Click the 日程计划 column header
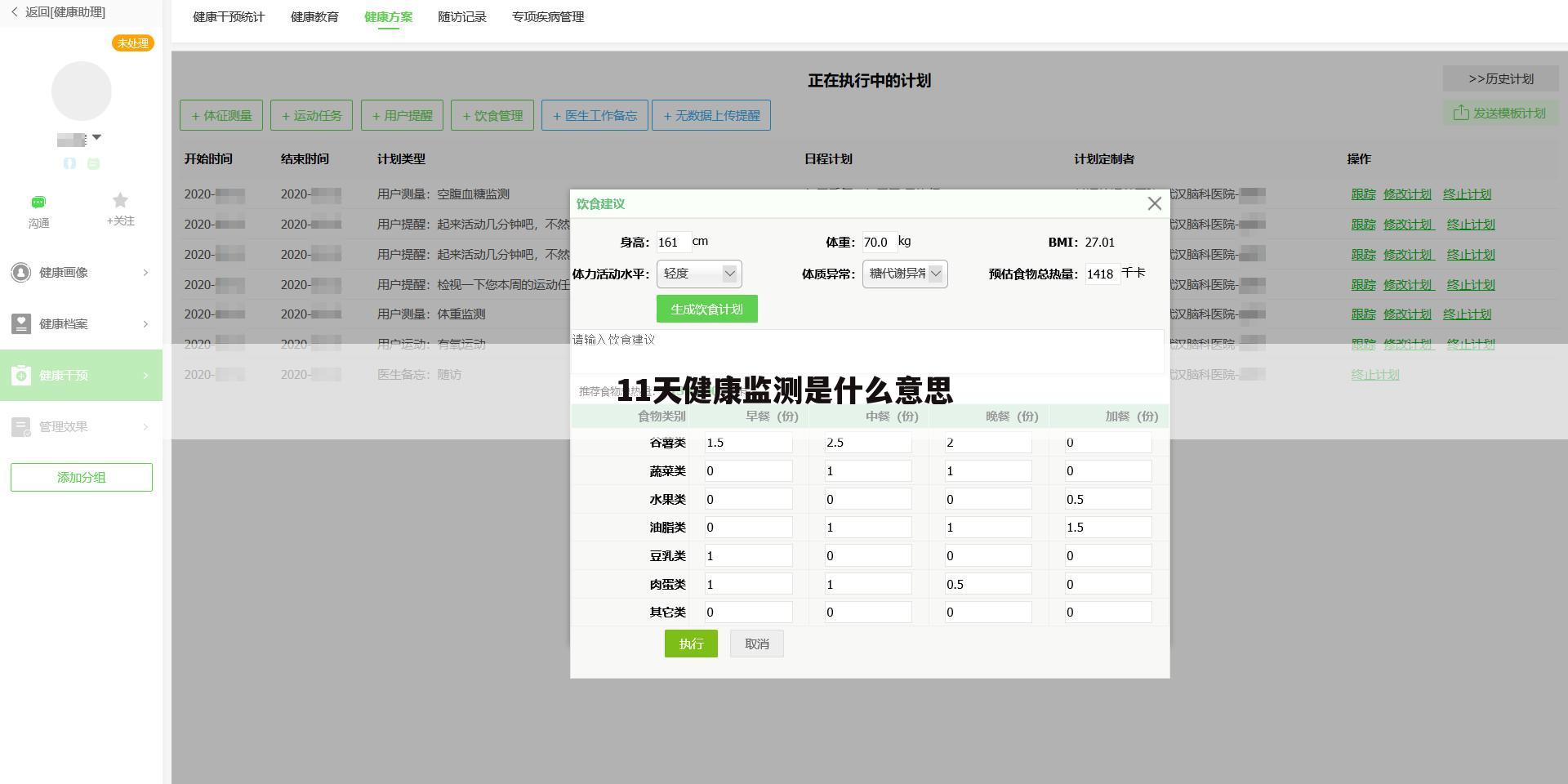This screenshot has height=784, width=1568. click(828, 159)
